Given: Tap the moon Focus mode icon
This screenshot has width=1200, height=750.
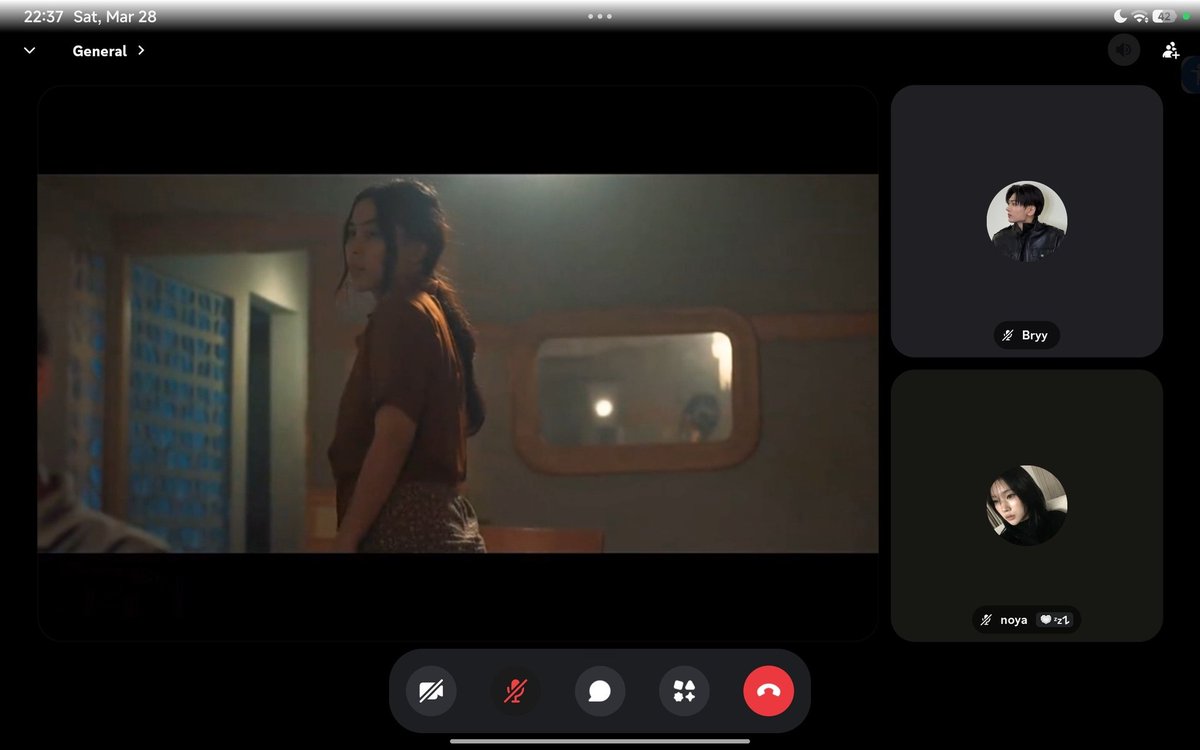Looking at the screenshot, I should (x=1120, y=17).
